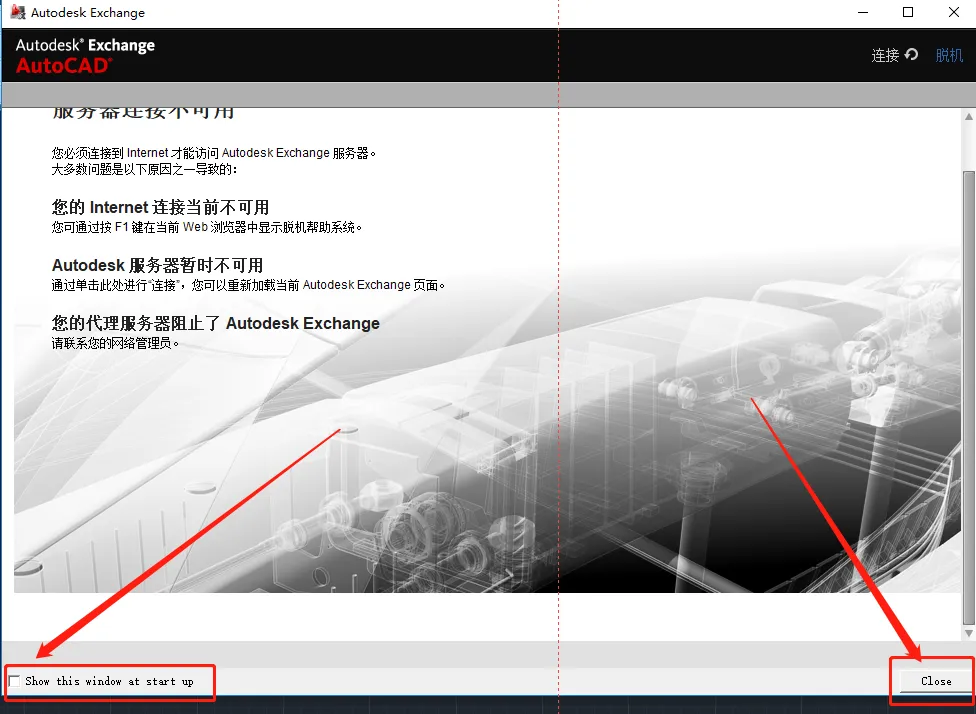Click the 您必须连接到 Internet 才能访问 sentence
Viewport: 976px width, 714px height.
coord(214,153)
